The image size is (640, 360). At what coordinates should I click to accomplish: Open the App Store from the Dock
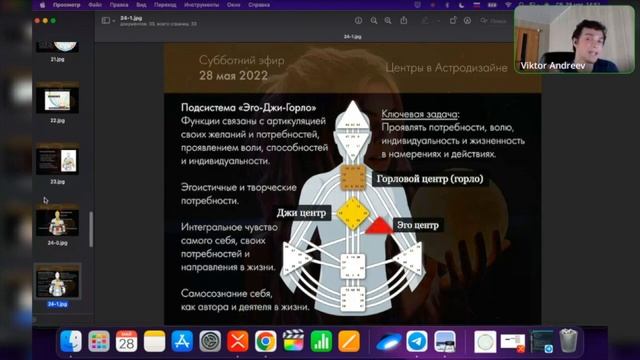(182, 341)
